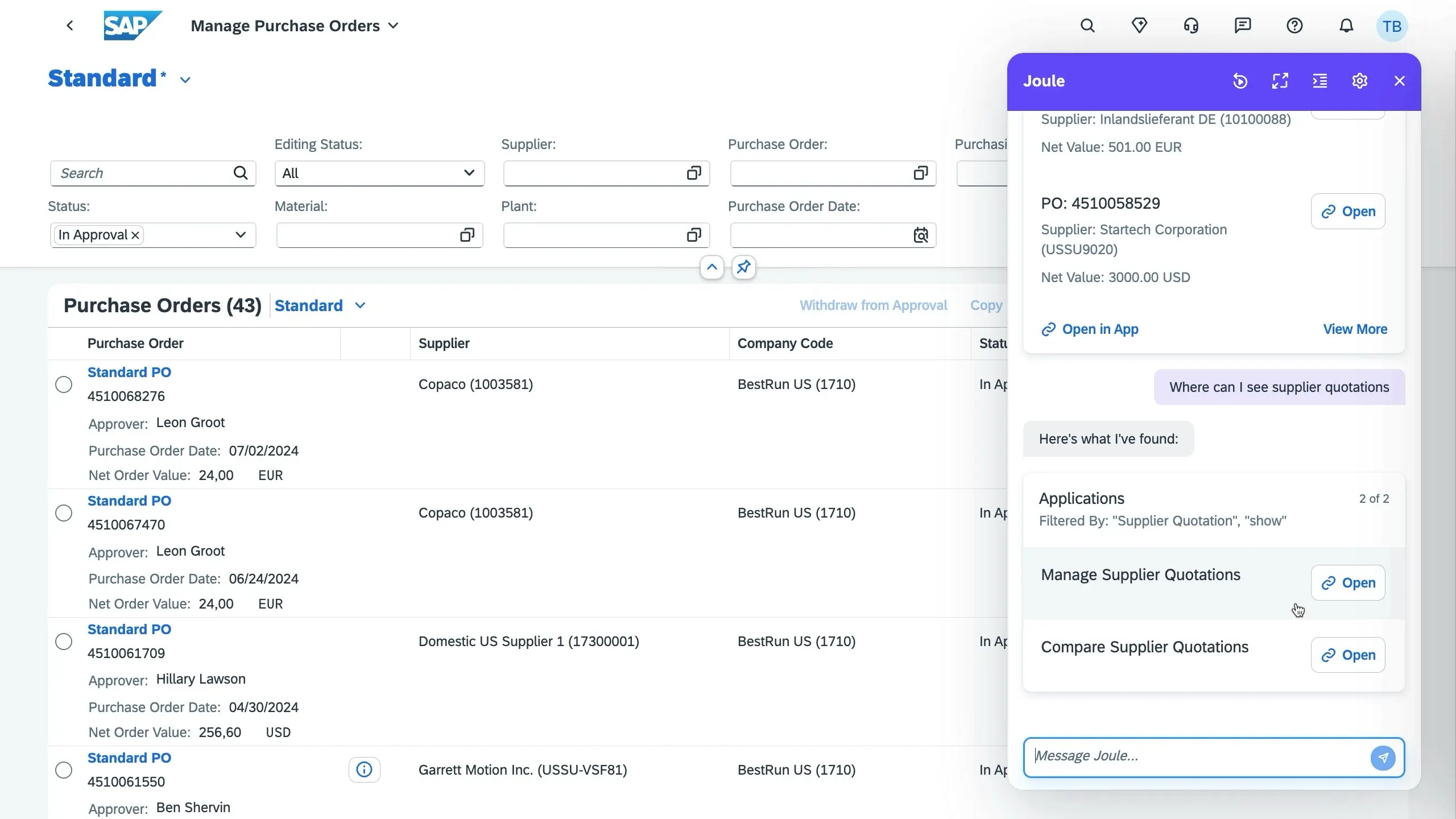
Task: Close the Joule panel
Action: point(1400,81)
